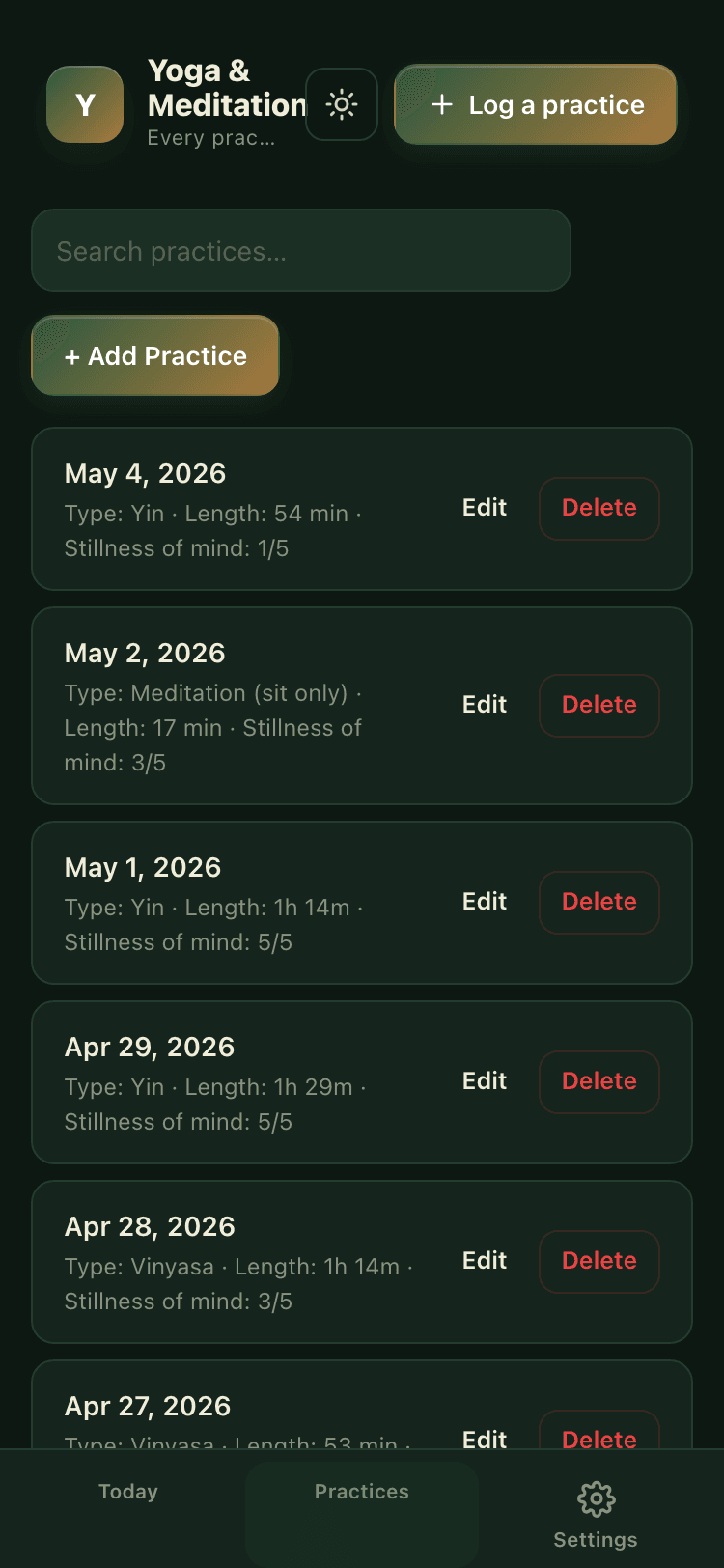Click the Y app logo avatar

(85, 104)
